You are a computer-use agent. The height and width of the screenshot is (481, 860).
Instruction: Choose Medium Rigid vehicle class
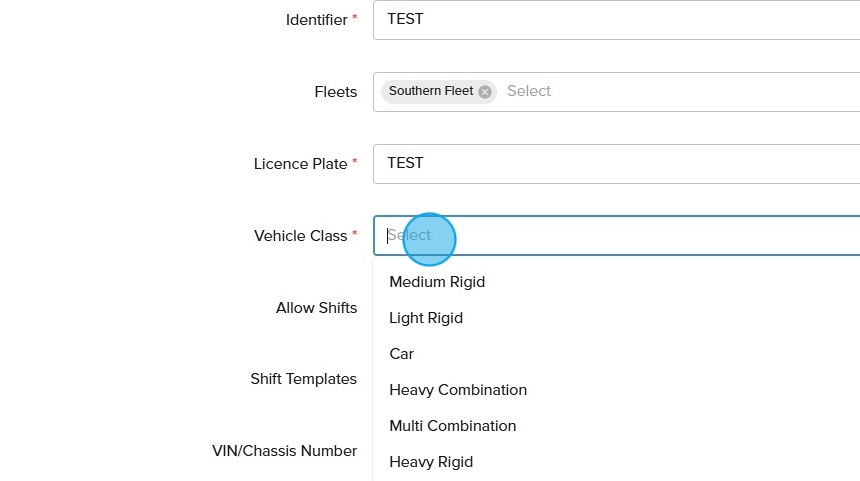[437, 282]
